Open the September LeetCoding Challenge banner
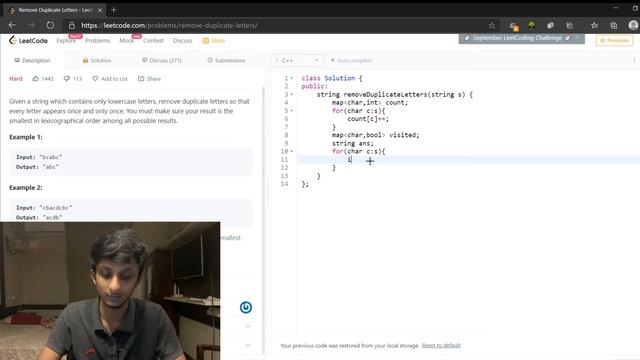Image resolution: width=640 pixels, height=360 pixels. coord(522,38)
